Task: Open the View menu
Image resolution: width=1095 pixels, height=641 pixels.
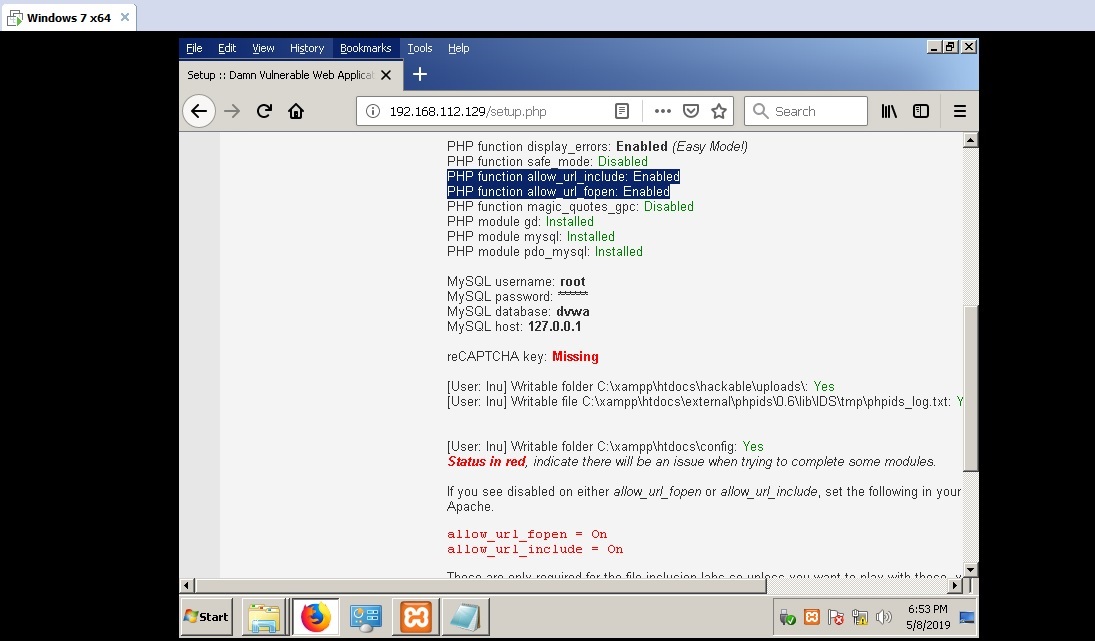Action: pyautogui.click(x=263, y=48)
